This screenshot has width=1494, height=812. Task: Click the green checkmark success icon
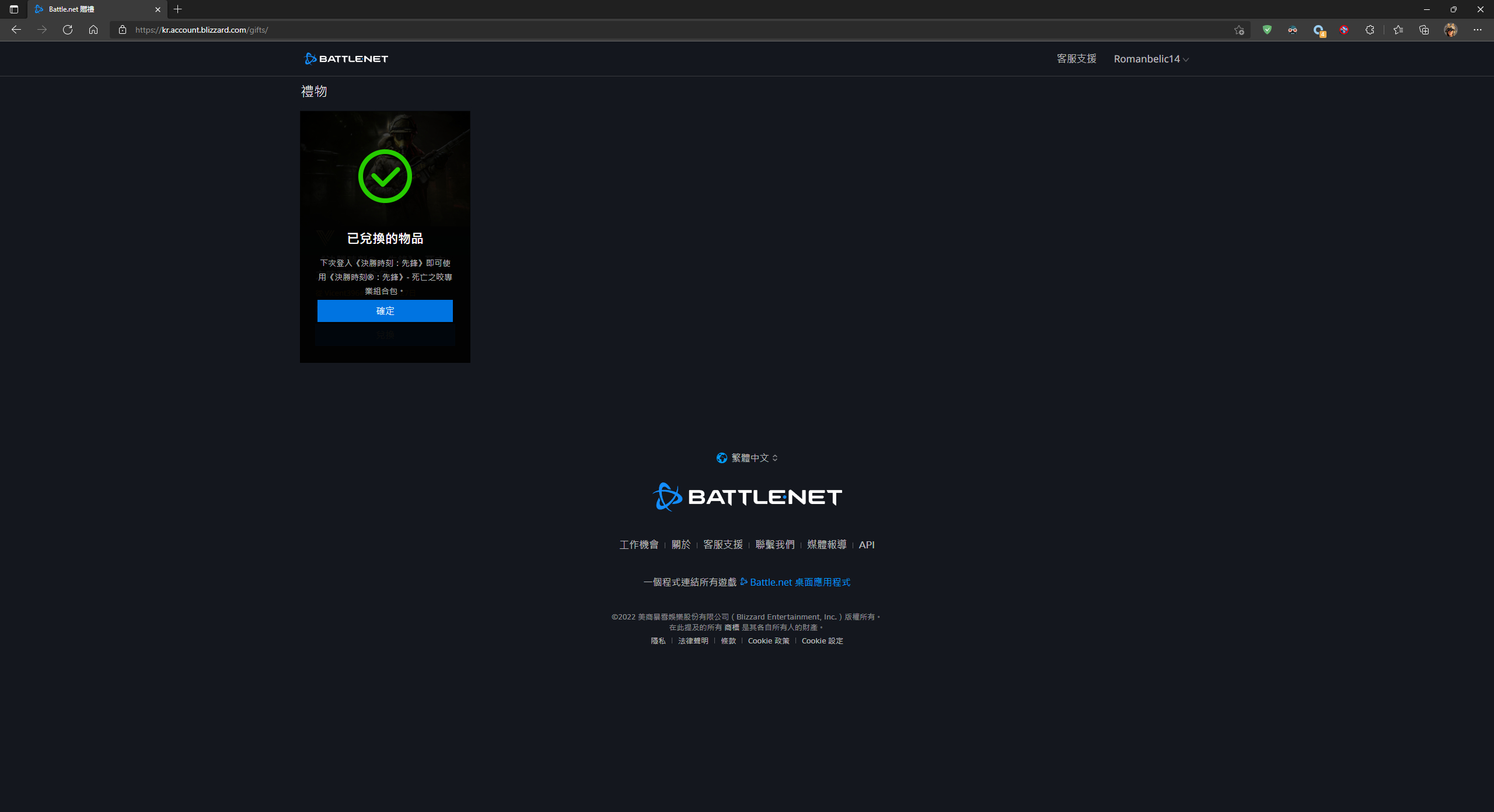385,176
